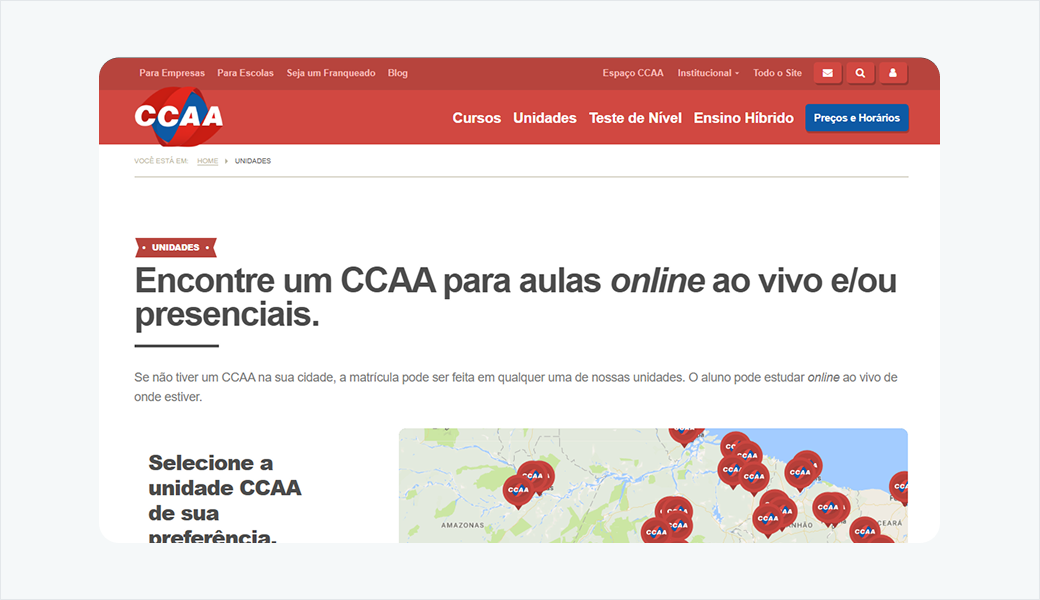This screenshot has height=600, width=1040.
Task: Click the CCAA logo
Action: click(178, 117)
